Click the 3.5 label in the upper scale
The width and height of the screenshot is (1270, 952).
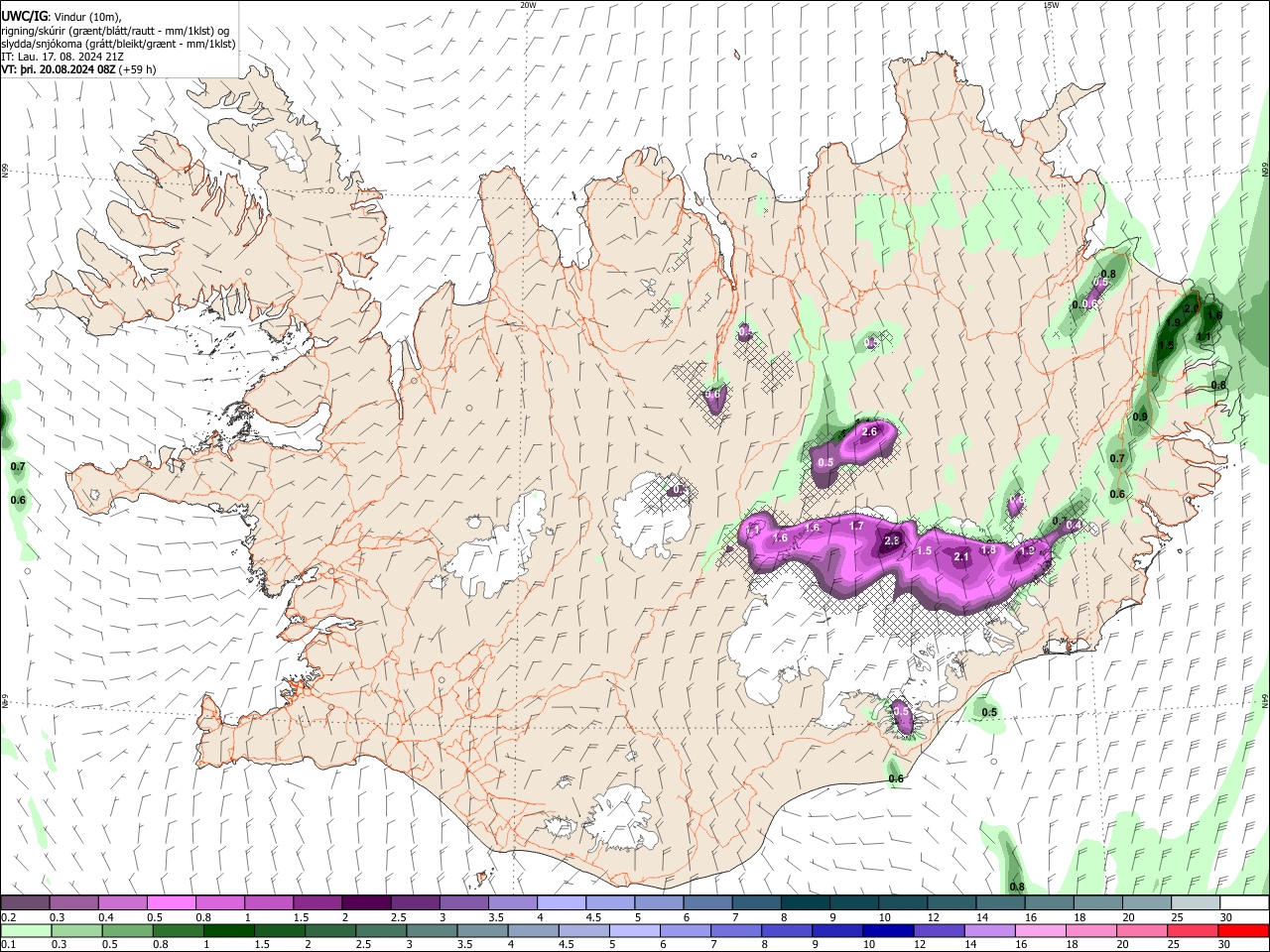496,917
